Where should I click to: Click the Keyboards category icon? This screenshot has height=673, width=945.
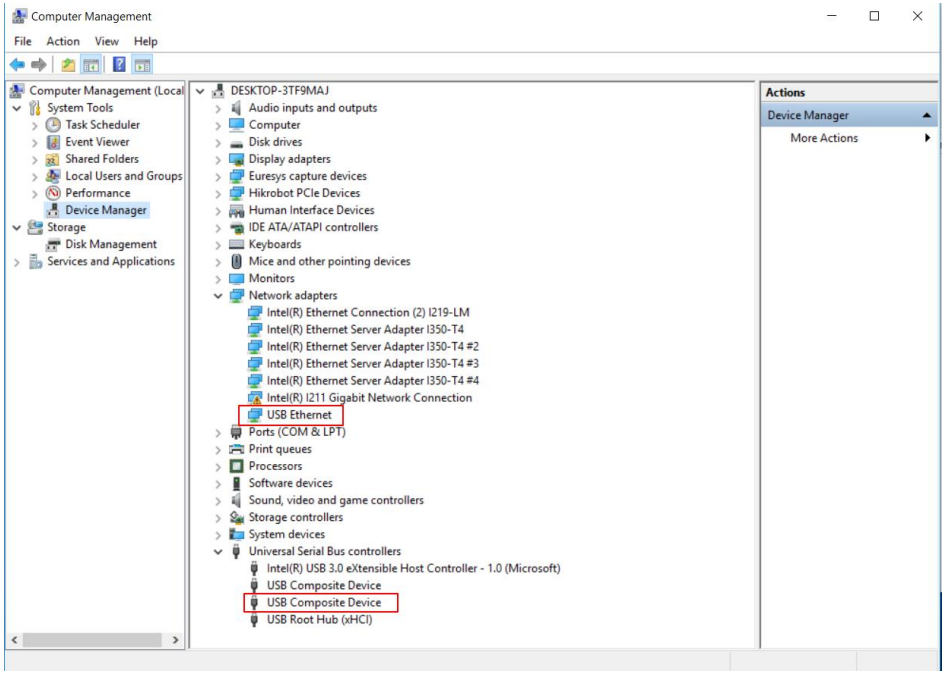pyautogui.click(x=236, y=244)
